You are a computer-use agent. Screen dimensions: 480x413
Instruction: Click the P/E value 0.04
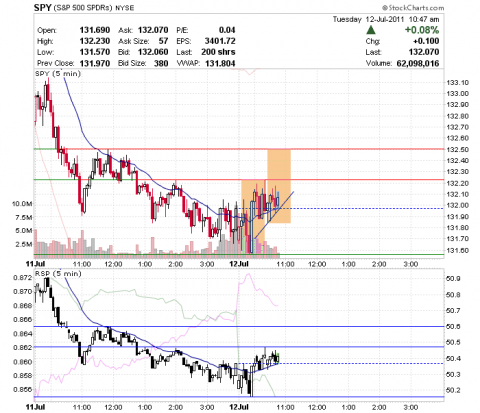pos(227,30)
